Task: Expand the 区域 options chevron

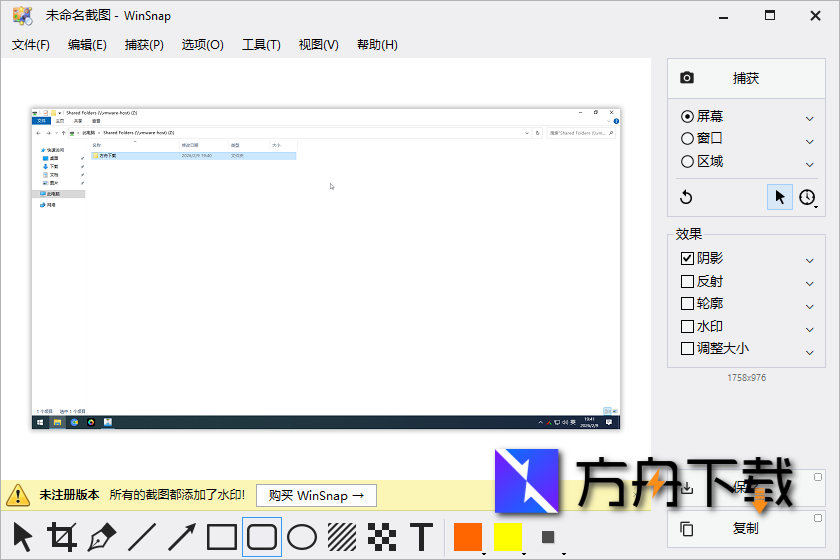Action: [809, 165]
